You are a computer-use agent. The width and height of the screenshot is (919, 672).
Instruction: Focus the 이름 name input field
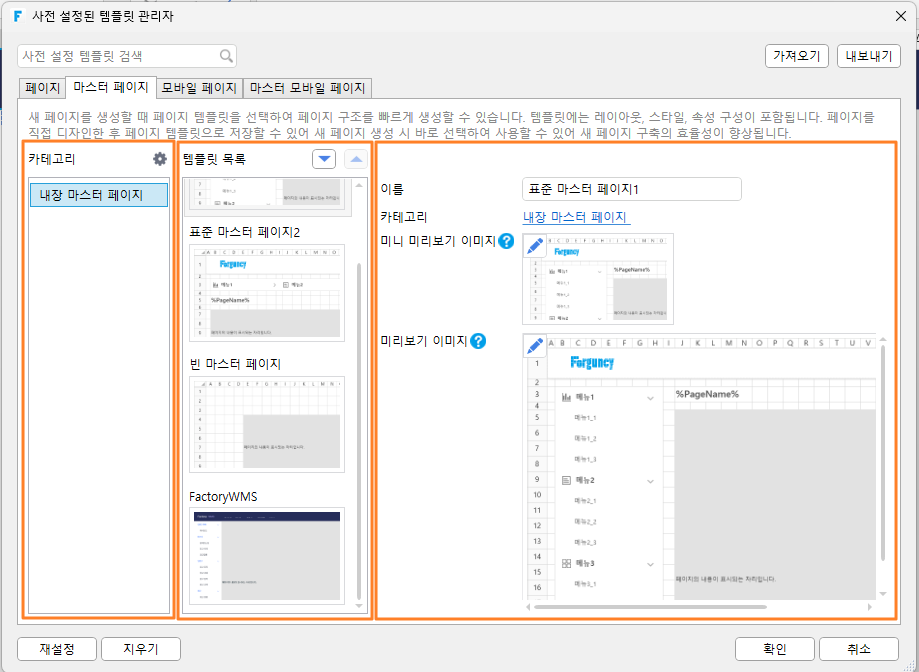tap(631, 189)
